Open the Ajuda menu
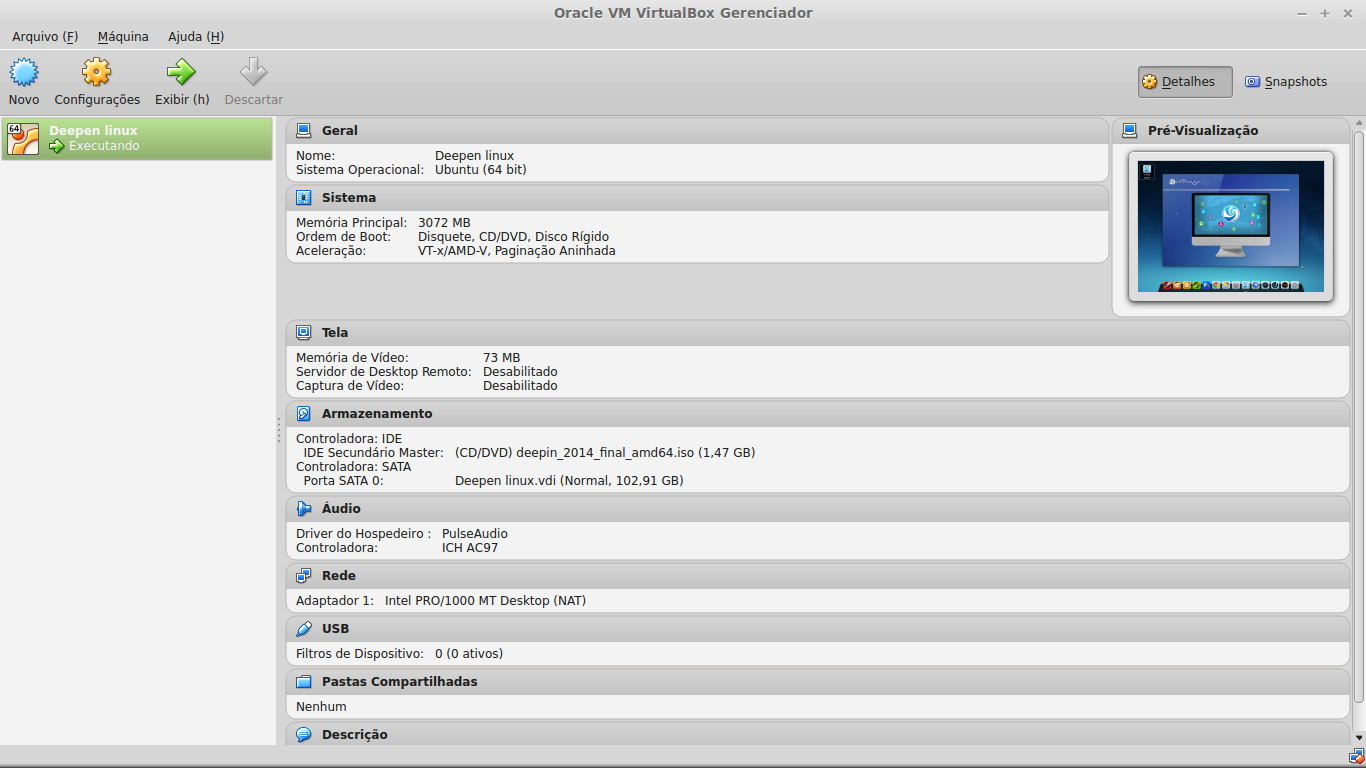 [196, 37]
